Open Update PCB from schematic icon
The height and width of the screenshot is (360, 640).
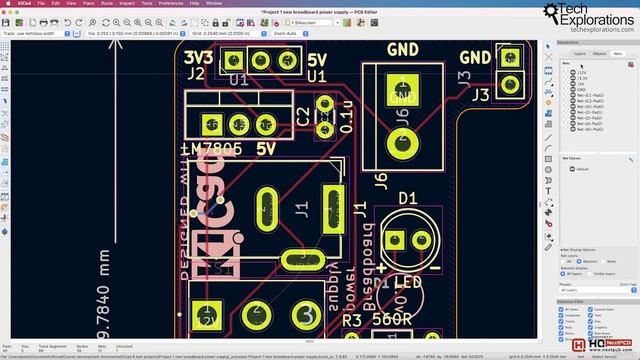[x=265, y=23]
